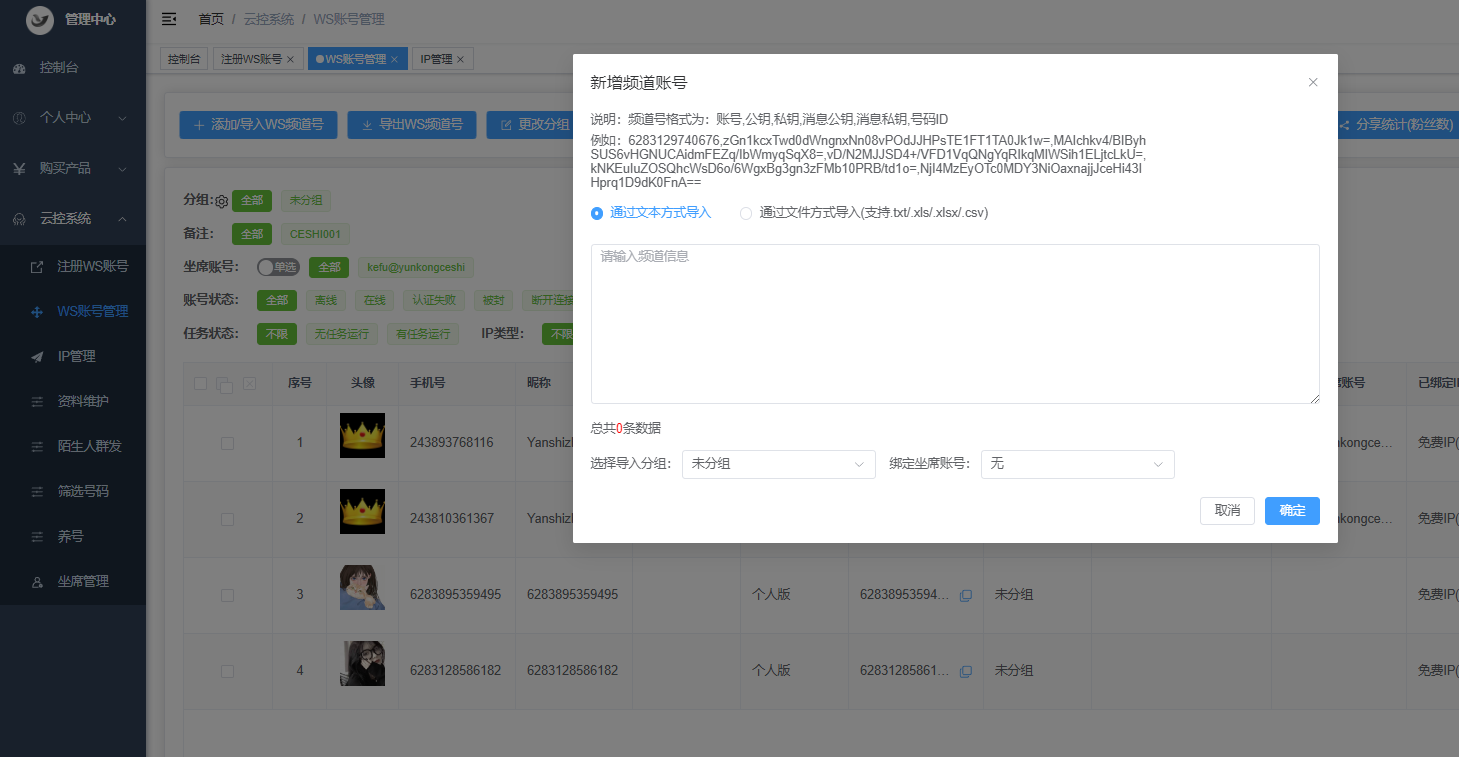Screen dimensions: 1459x757
Task: Filter 账号状态 by 离线
Action: coord(326,300)
